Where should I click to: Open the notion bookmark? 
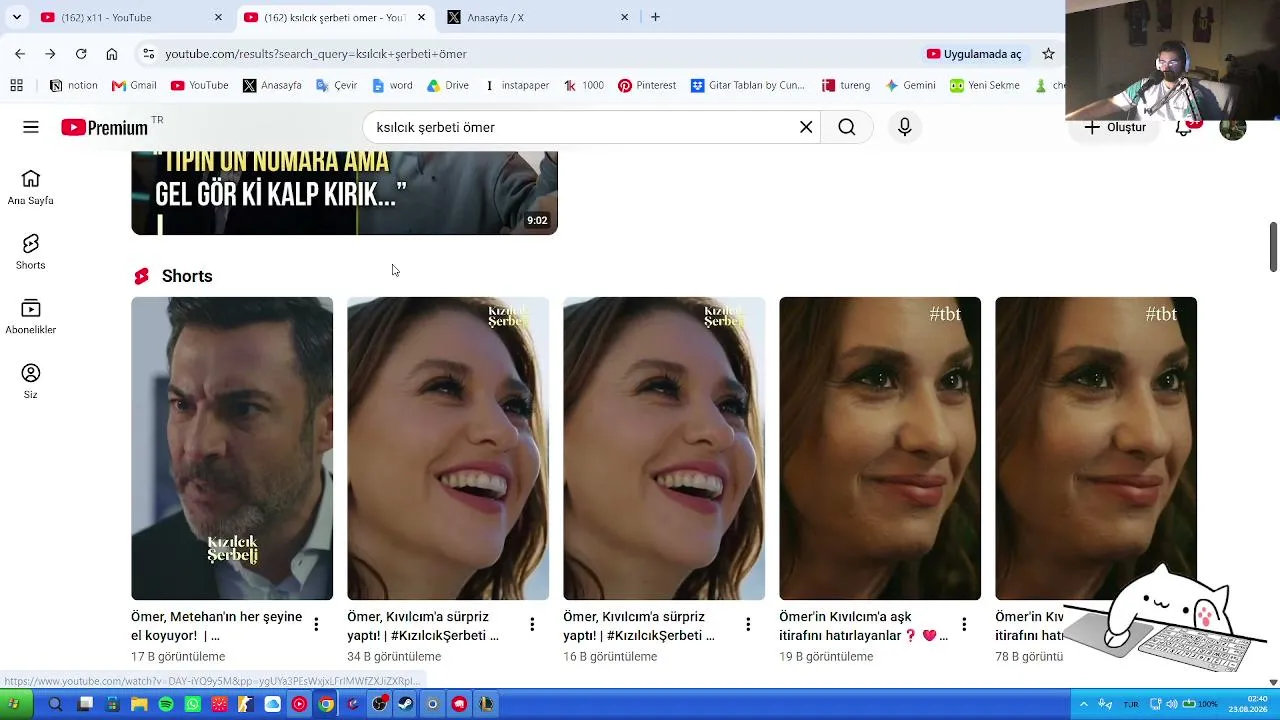click(x=74, y=86)
